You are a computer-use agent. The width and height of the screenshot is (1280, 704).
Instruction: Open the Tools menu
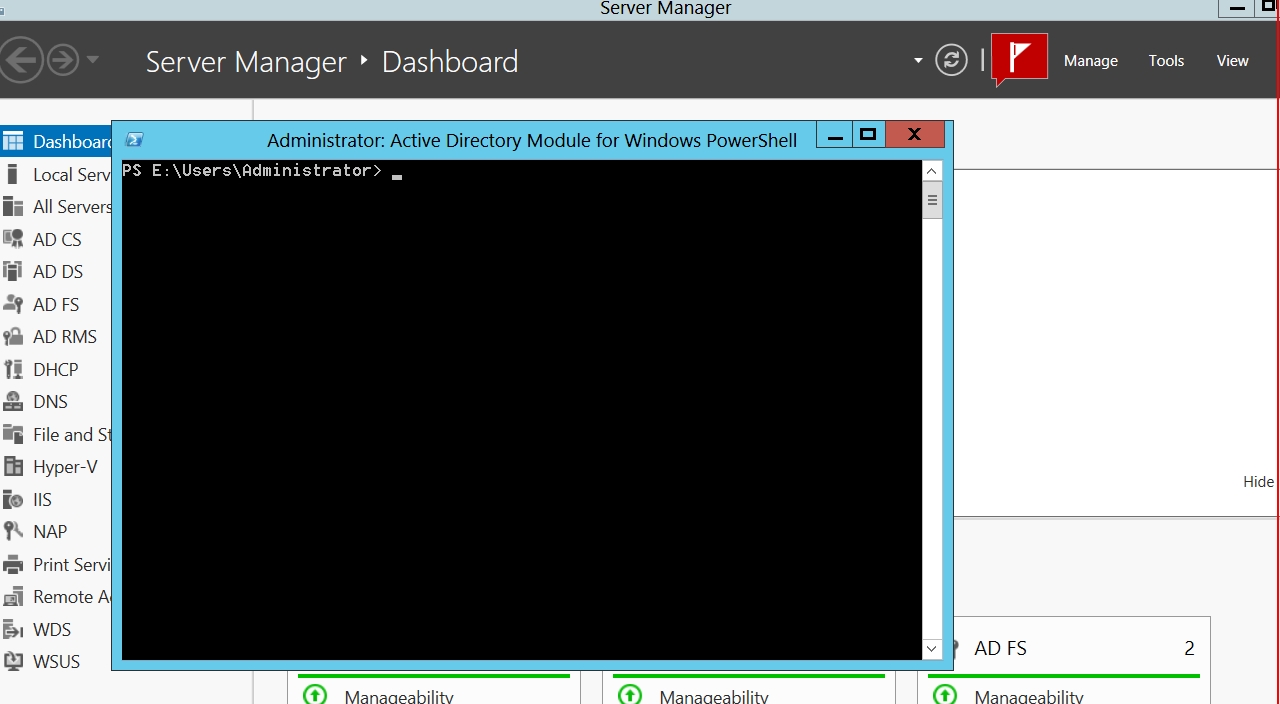pyautogui.click(x=1166, y=61)
